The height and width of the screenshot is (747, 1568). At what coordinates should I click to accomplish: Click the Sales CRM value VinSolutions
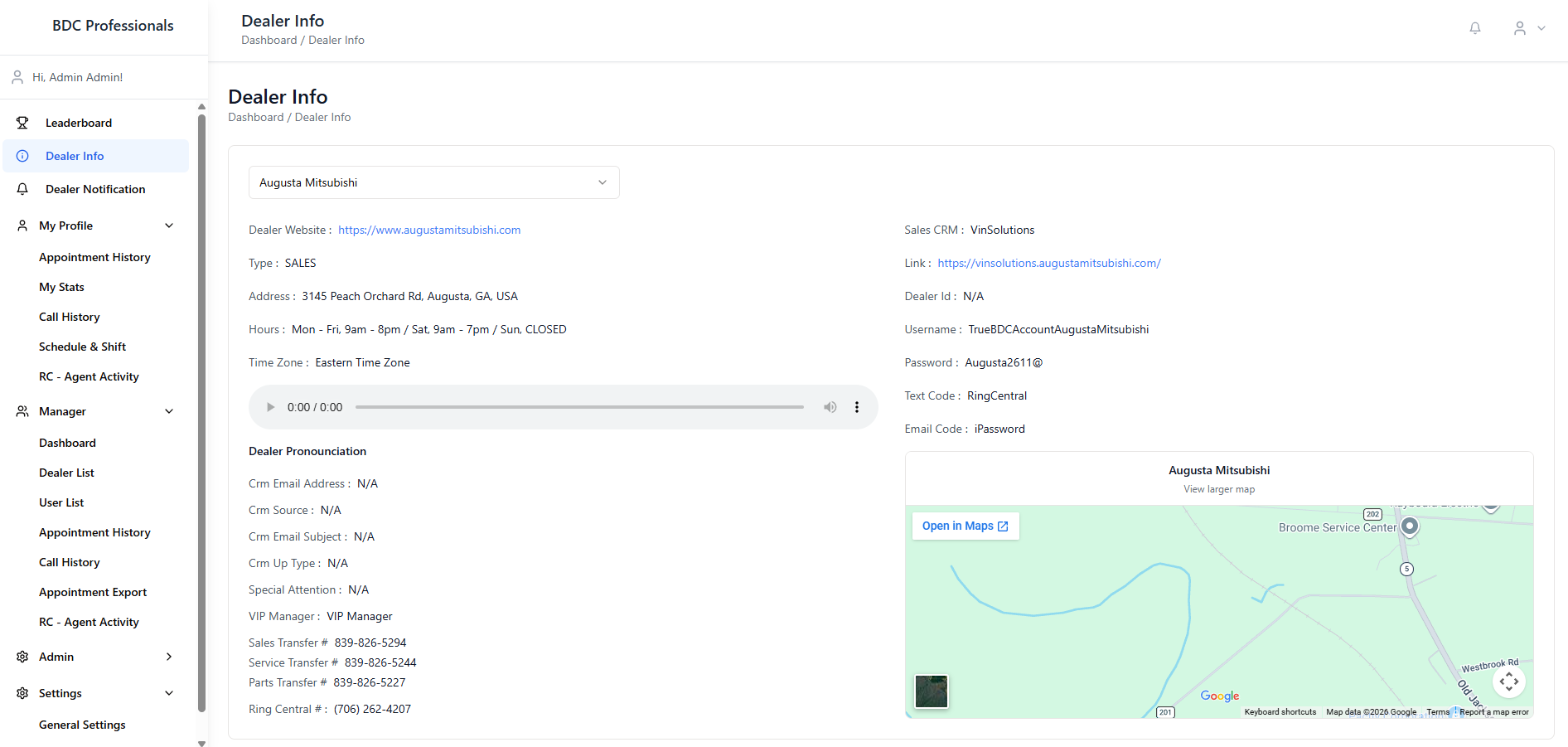(1002, 230)
